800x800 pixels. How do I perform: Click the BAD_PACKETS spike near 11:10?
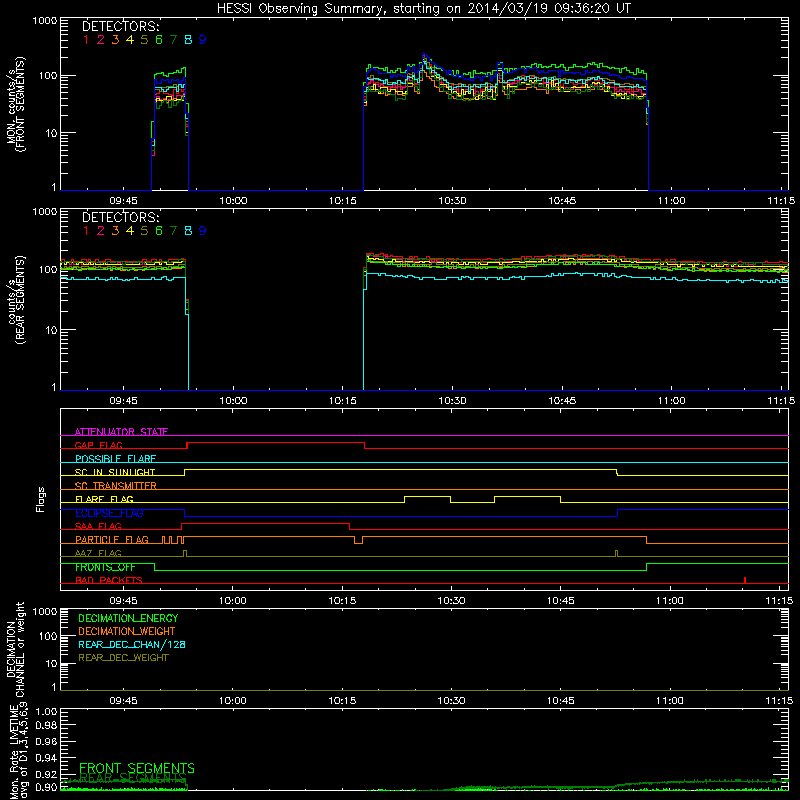745,580
